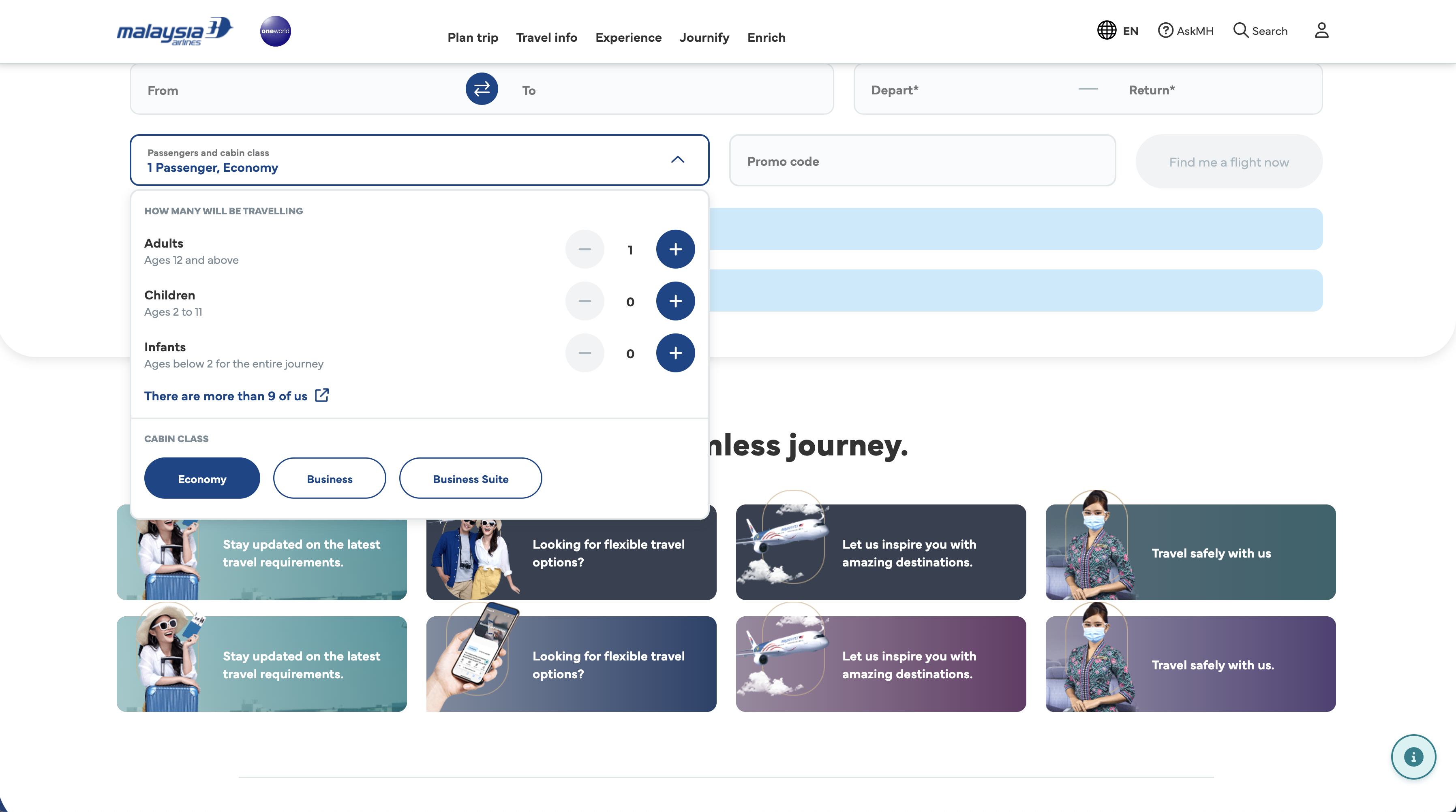This screenshot has height=812, width=1456.
Task: Add one child passenger
Action: pyautogui.click(x=675, y=301)
